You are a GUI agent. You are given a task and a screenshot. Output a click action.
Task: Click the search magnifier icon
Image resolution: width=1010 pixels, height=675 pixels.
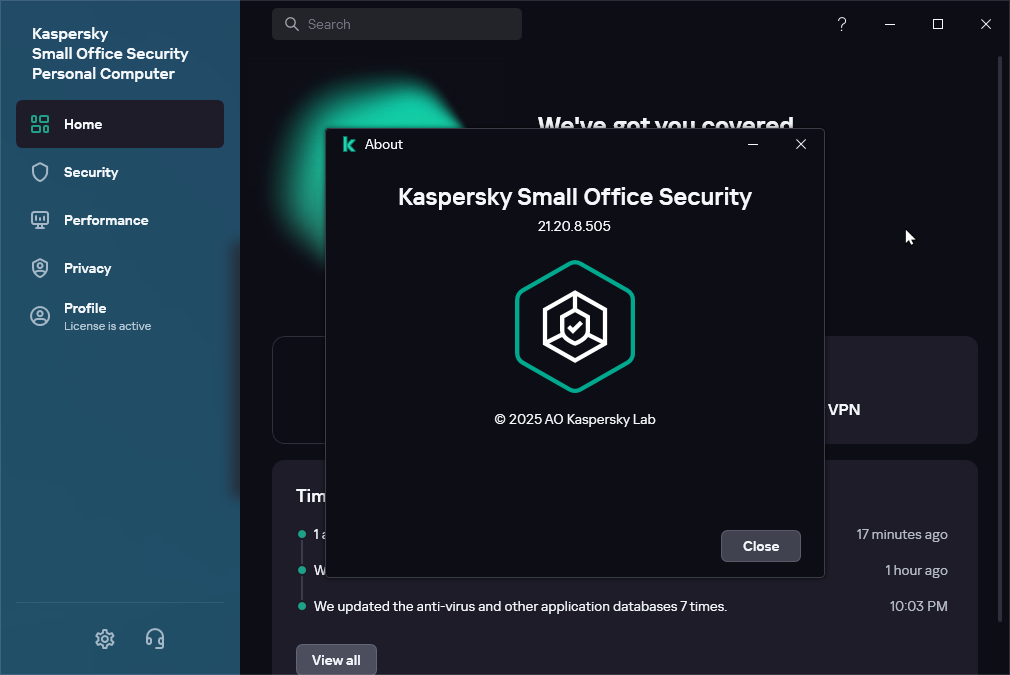coord(292,24)
